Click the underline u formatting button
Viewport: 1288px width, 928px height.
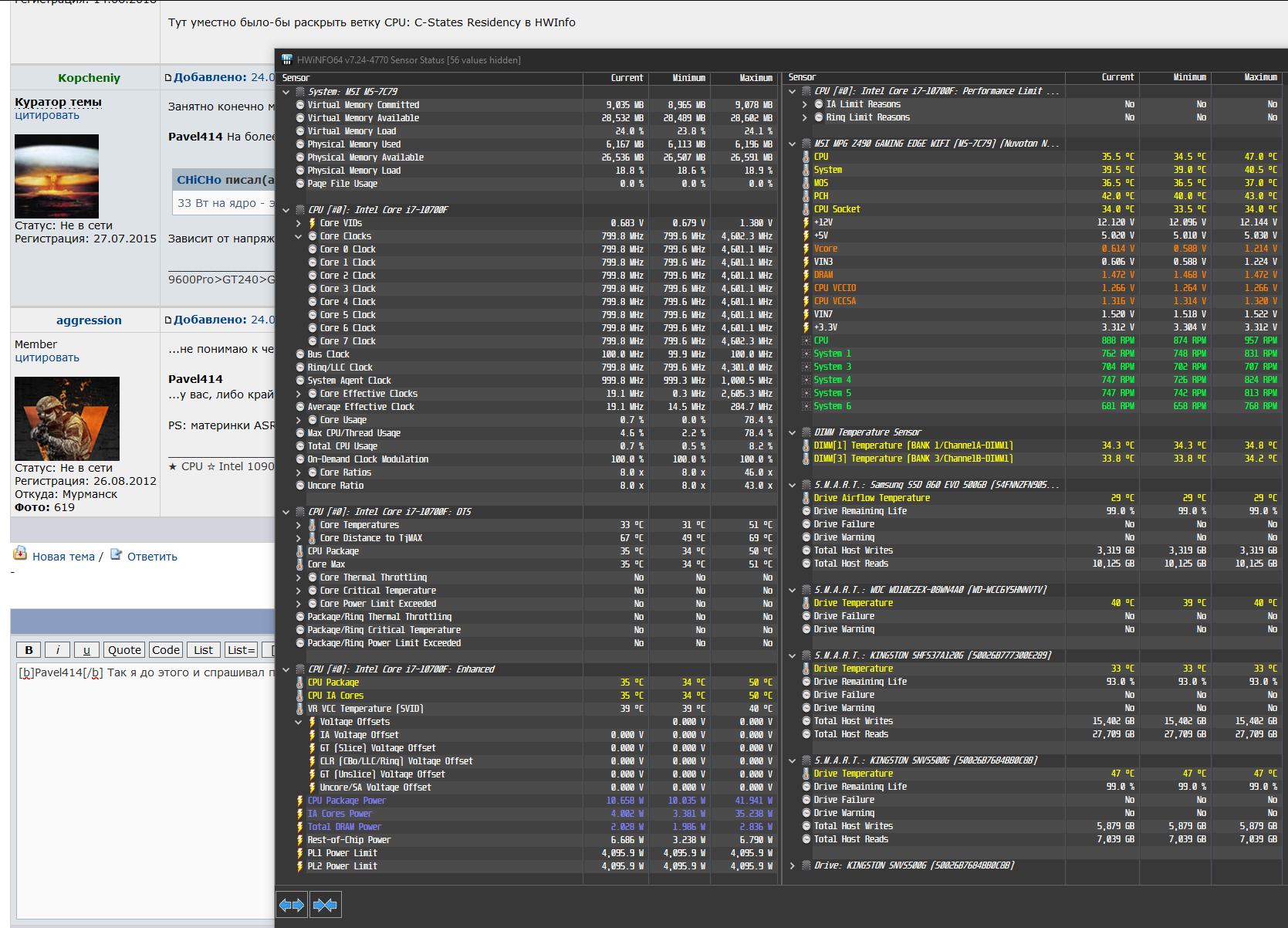click(x=86, y=650)
